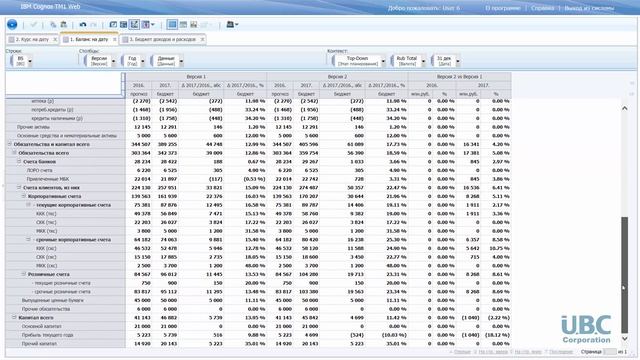Viewport: 640px width, 360px height.
Task: Select 'Выпущенные ценные бумаги' row label
Action: (53, 300)
